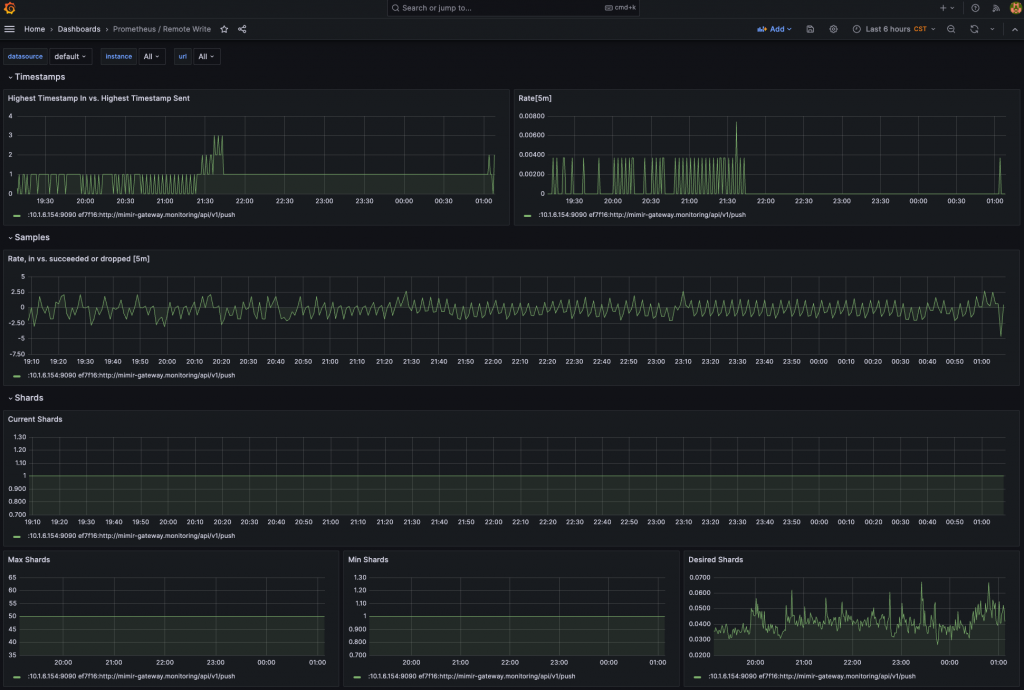Open the news feed icon
1024x690 pixels.
(996, 8)
